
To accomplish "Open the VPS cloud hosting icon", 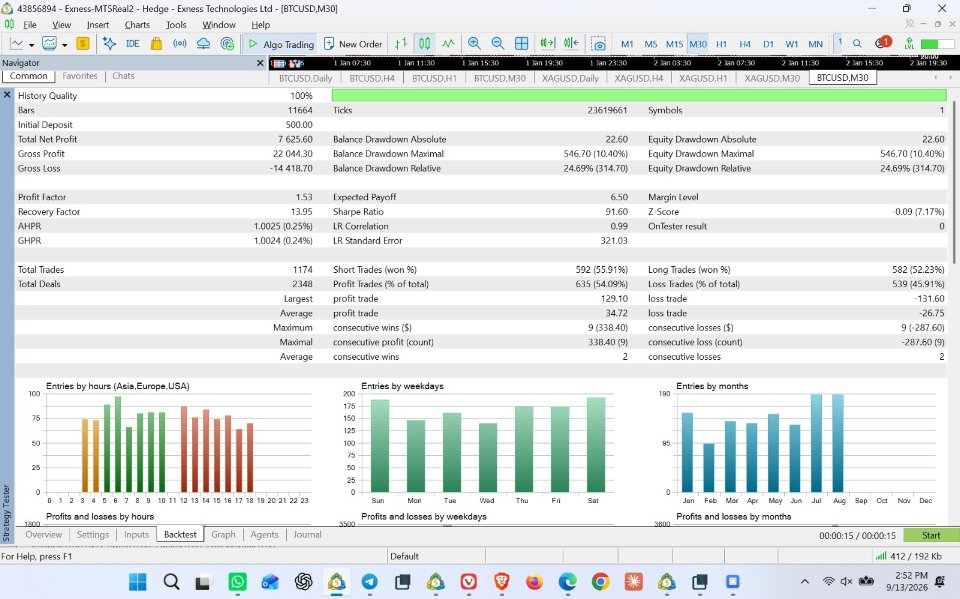I will pyautogui.click(x=203, y=43).
